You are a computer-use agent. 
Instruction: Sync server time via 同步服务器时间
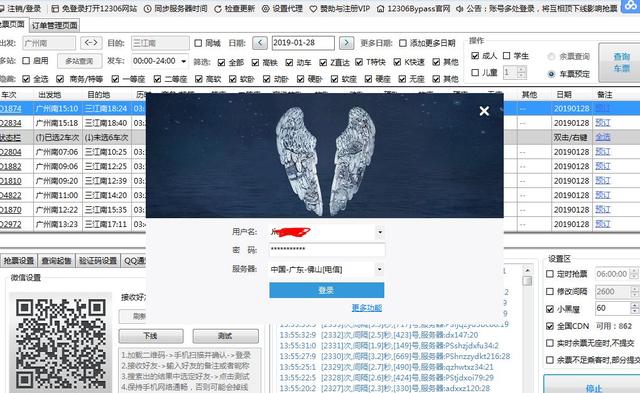point(176,8)
